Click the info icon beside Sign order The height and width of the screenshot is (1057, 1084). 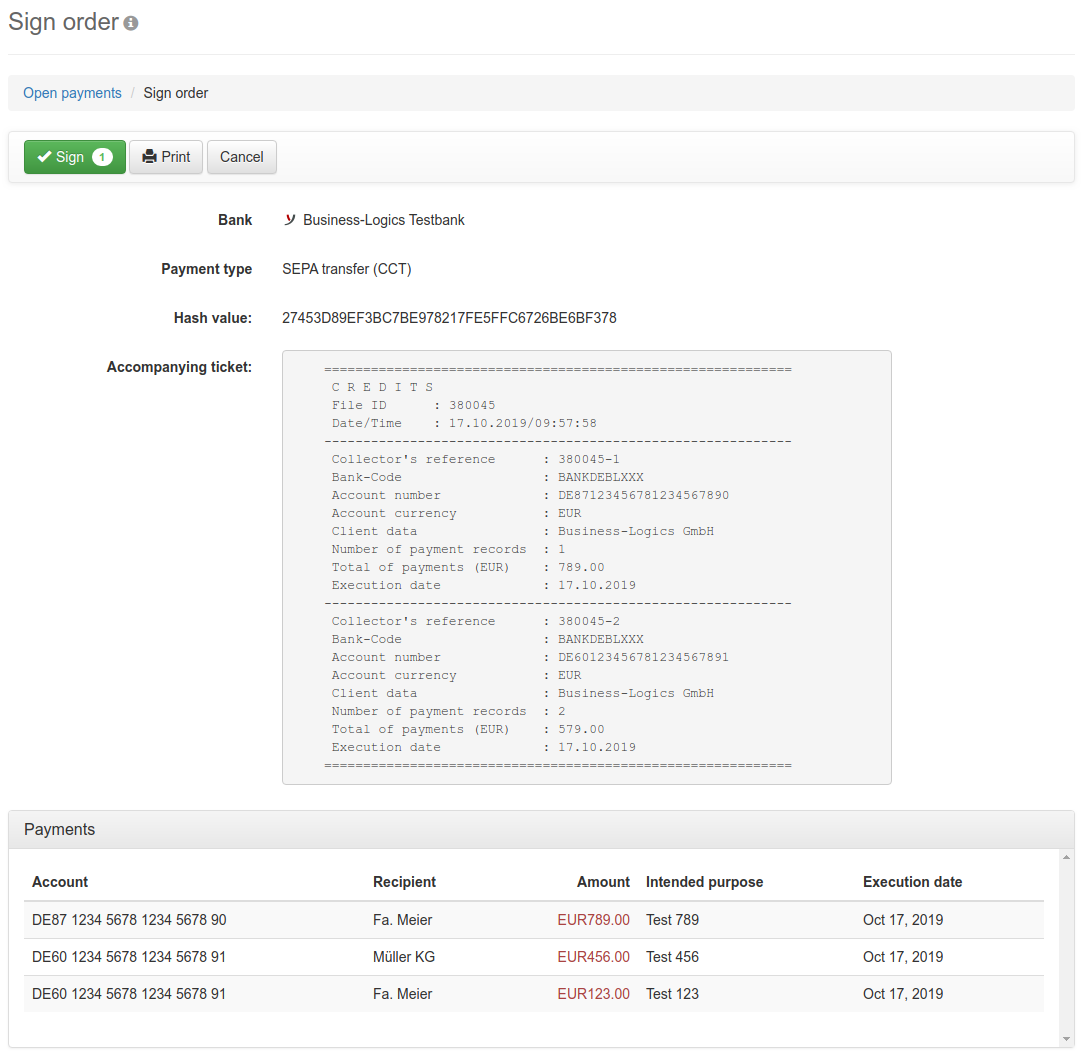point(131,23)
